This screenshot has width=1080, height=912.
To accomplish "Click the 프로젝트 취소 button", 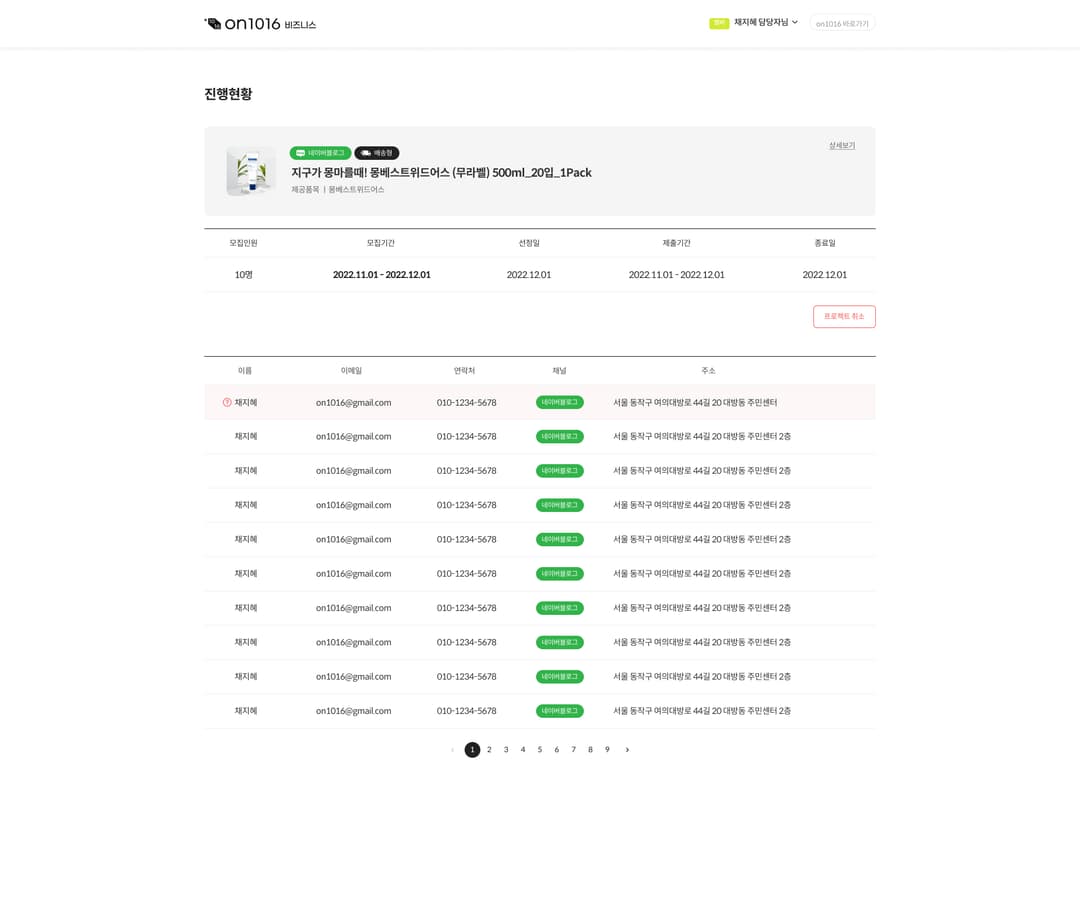I will [x=844, y=317].
